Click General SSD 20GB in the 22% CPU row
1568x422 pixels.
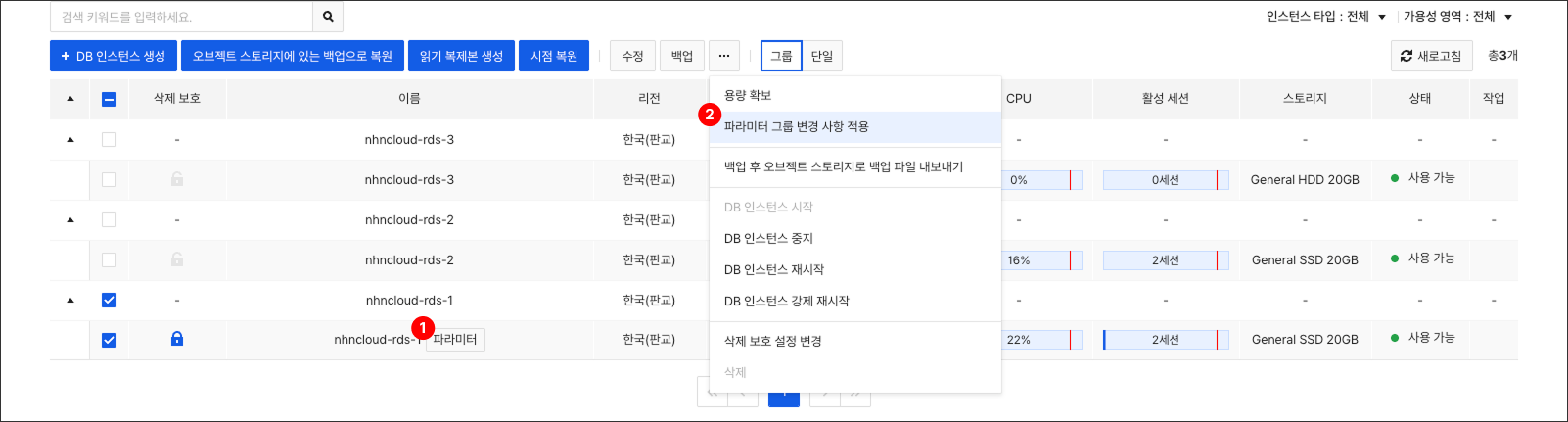(1305, 340)
